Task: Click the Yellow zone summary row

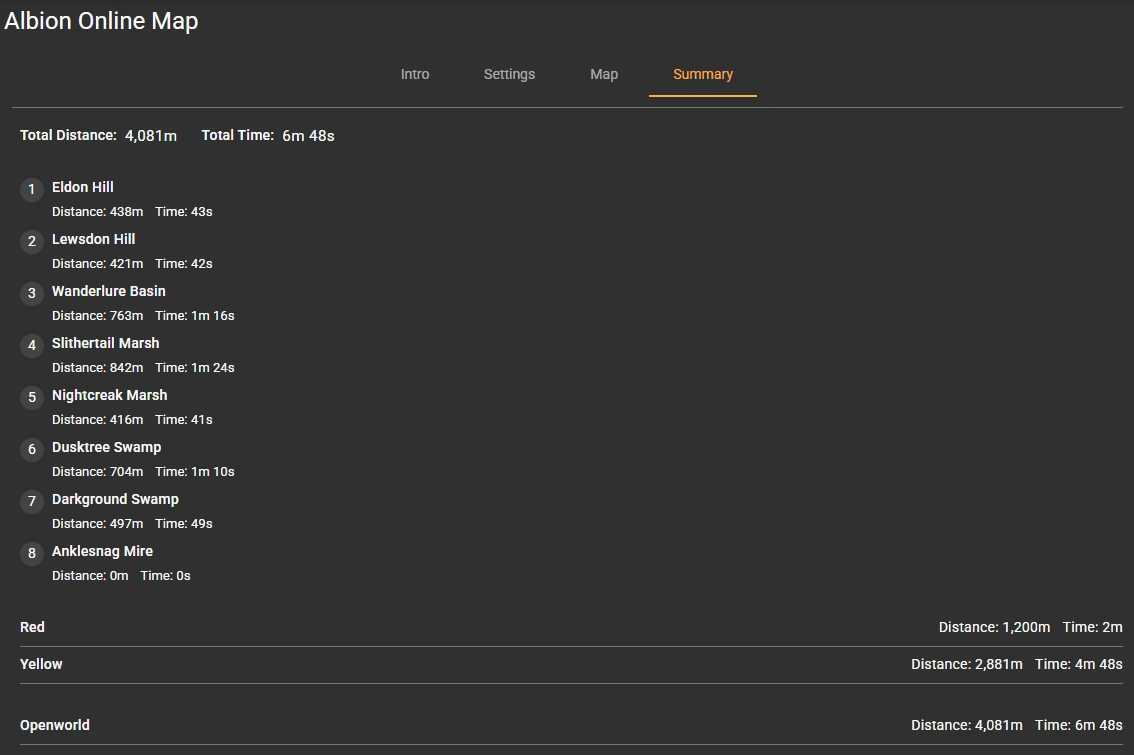Action: click(570, 664)
